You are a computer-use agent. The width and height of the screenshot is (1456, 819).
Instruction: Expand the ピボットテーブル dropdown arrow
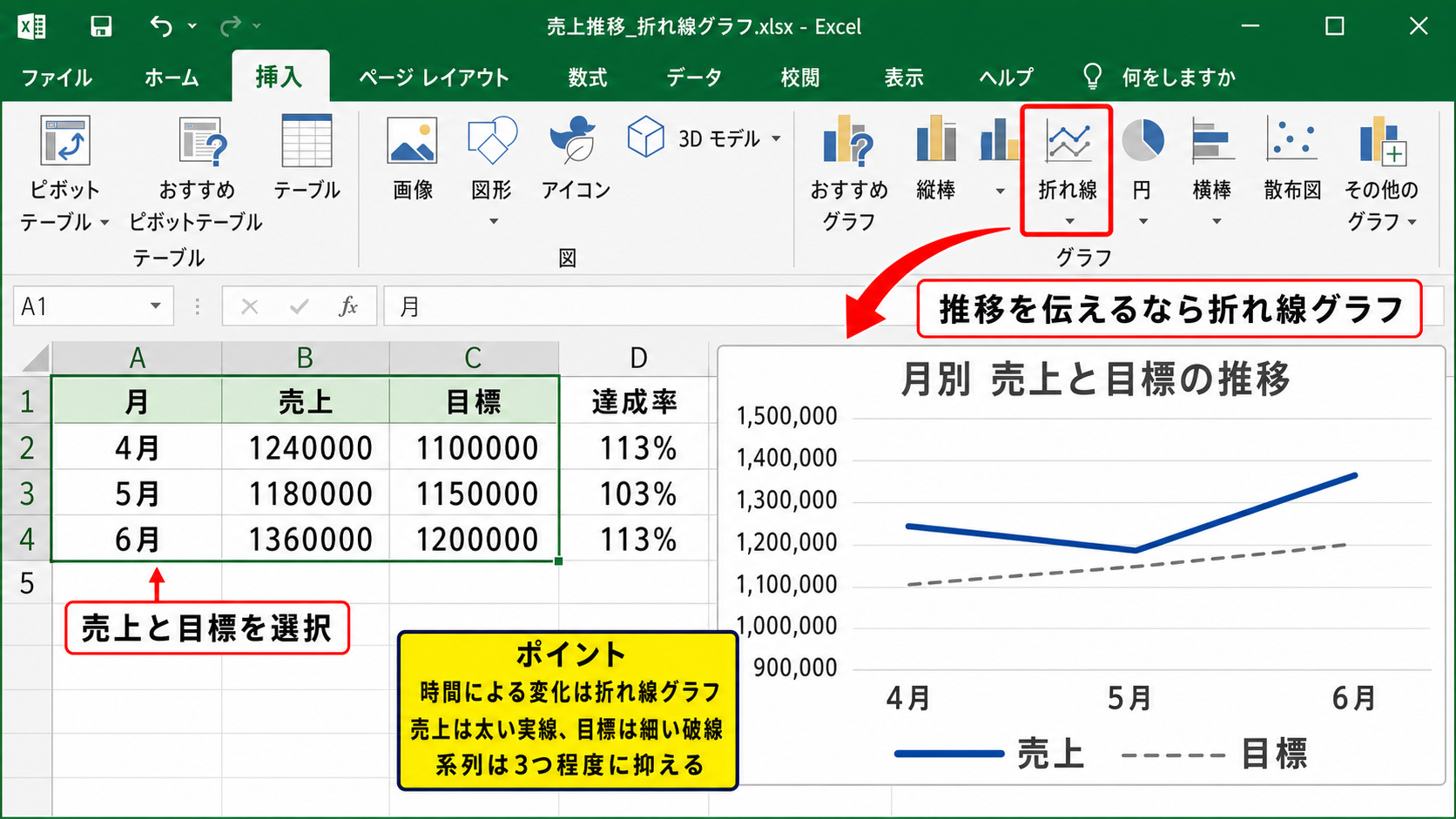104,223
